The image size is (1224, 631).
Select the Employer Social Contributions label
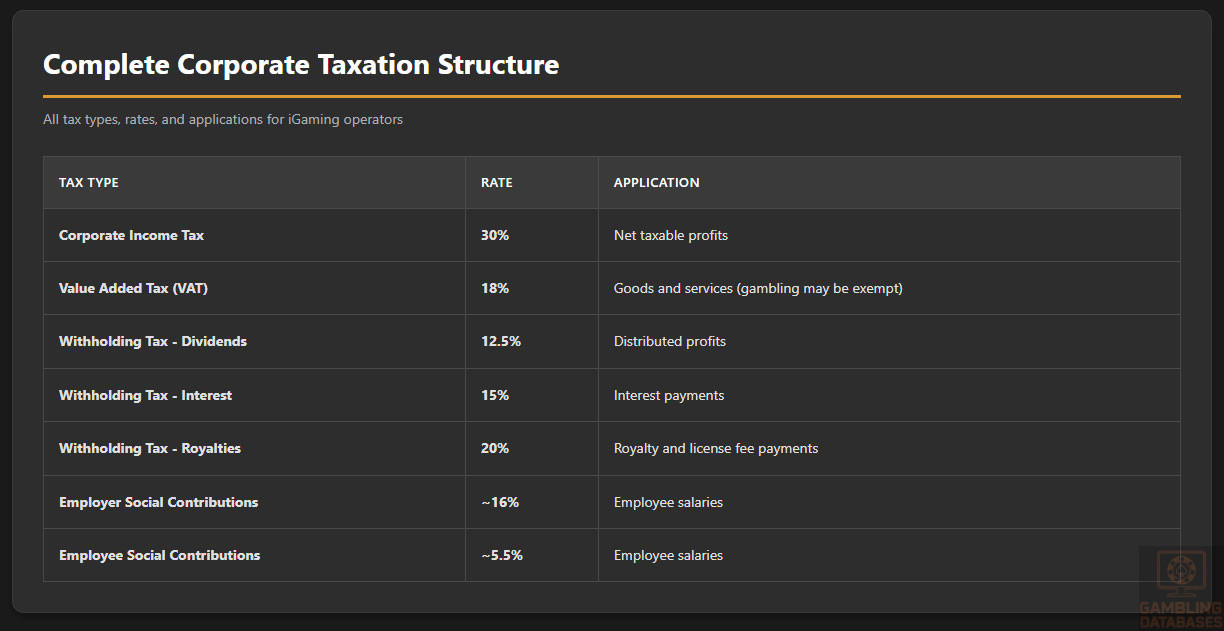[x=158, y=503]
